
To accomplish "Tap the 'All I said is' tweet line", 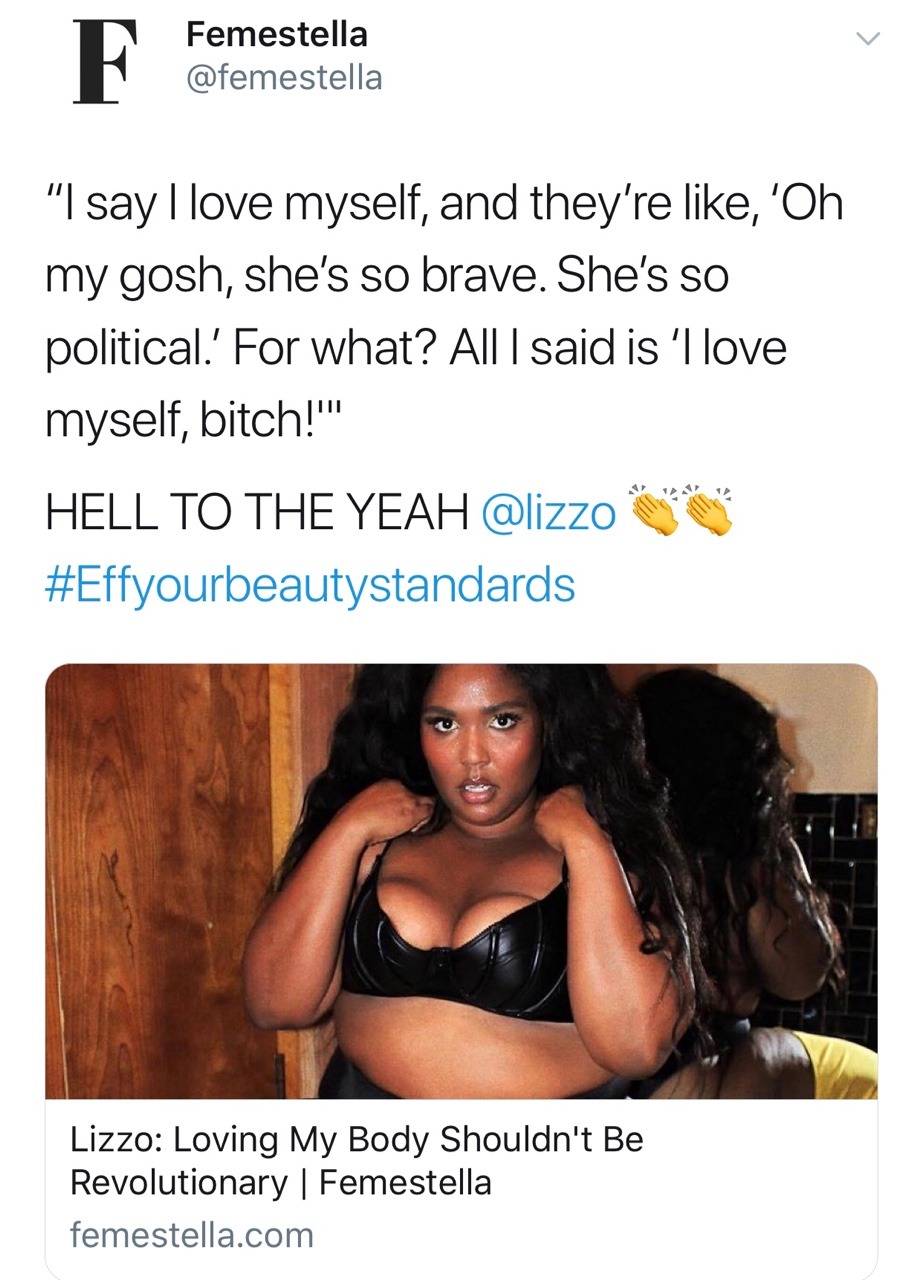I will coord(415,347).
